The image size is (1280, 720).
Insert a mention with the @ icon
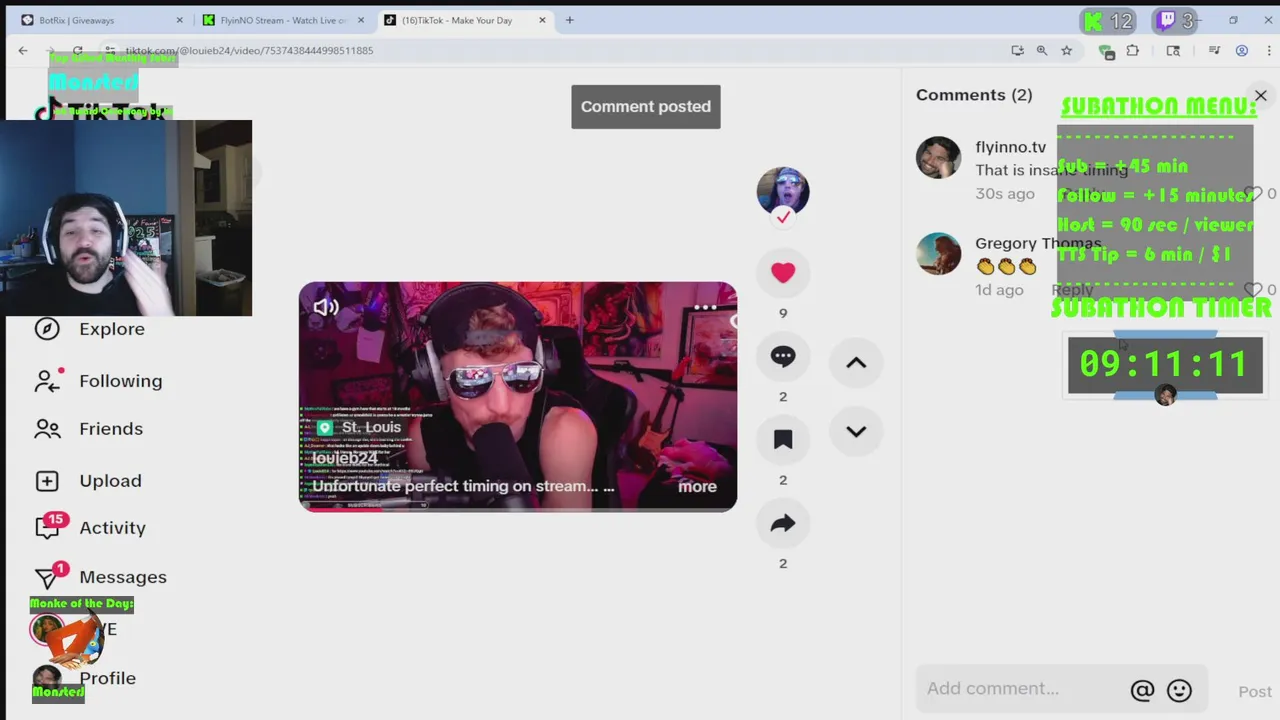1142,690
